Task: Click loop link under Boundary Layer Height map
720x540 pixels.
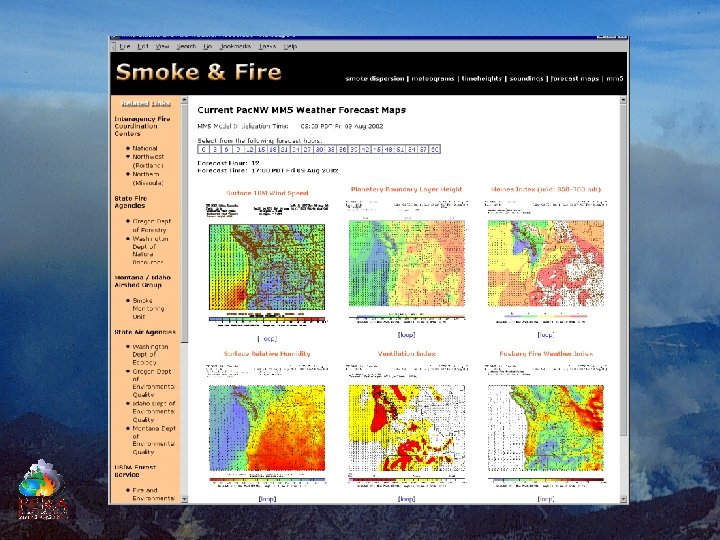Action: click(406, 335)
